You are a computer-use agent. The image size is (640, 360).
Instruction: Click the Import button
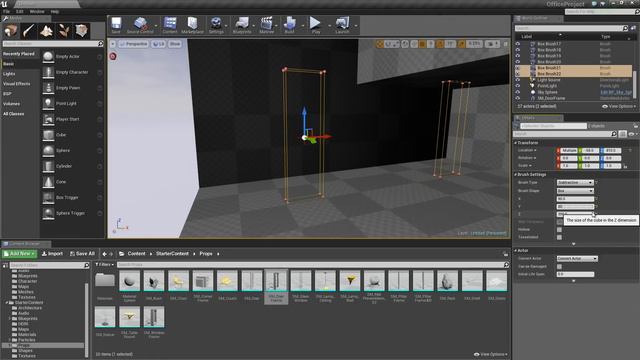pos(52,254)
